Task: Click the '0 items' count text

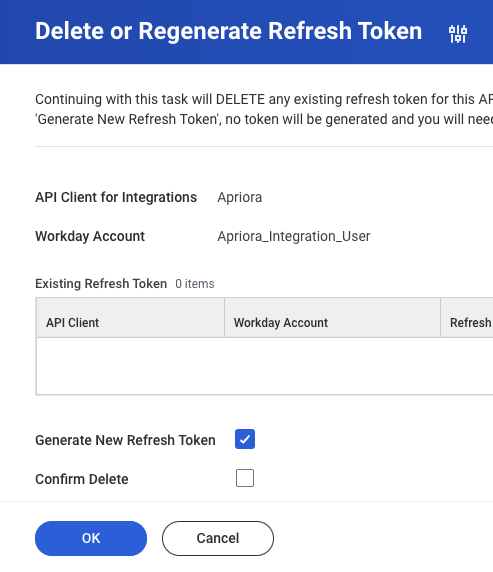Action: [194, 284]
